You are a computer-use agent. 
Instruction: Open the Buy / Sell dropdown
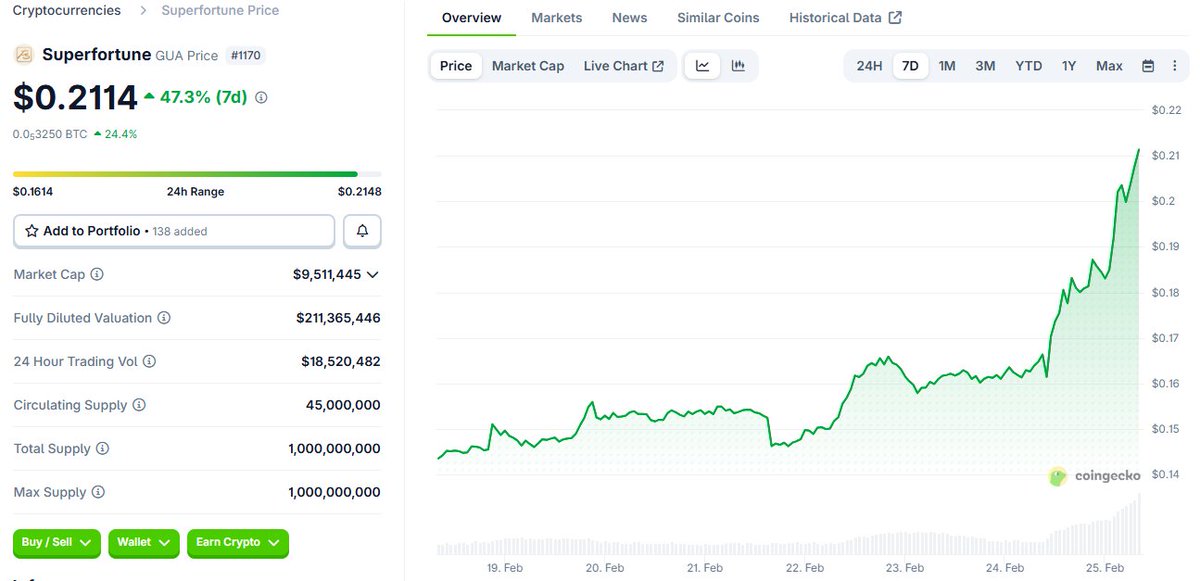tap(56, 543)
